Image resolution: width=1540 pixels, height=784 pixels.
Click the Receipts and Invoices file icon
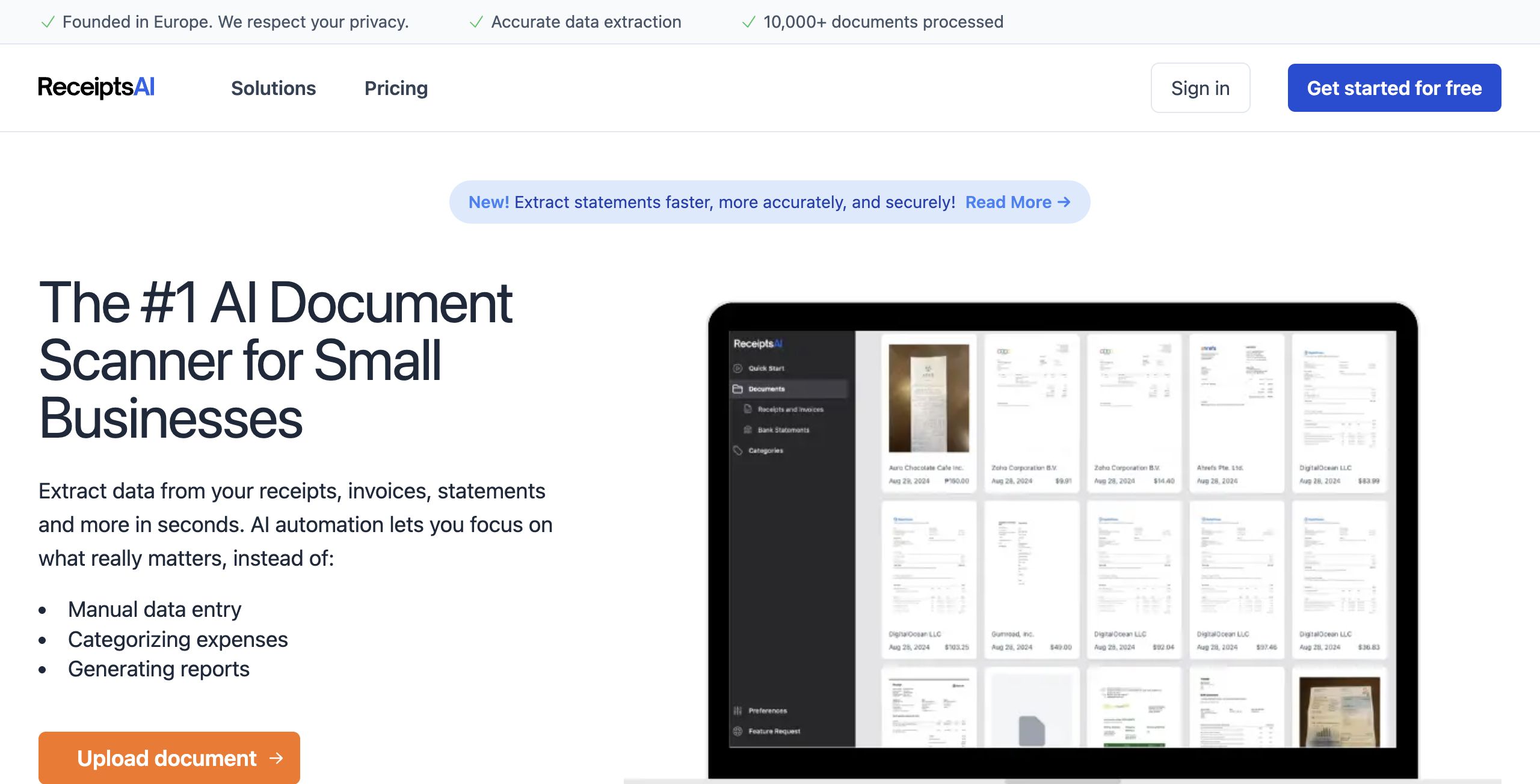(x=748, y=409)
